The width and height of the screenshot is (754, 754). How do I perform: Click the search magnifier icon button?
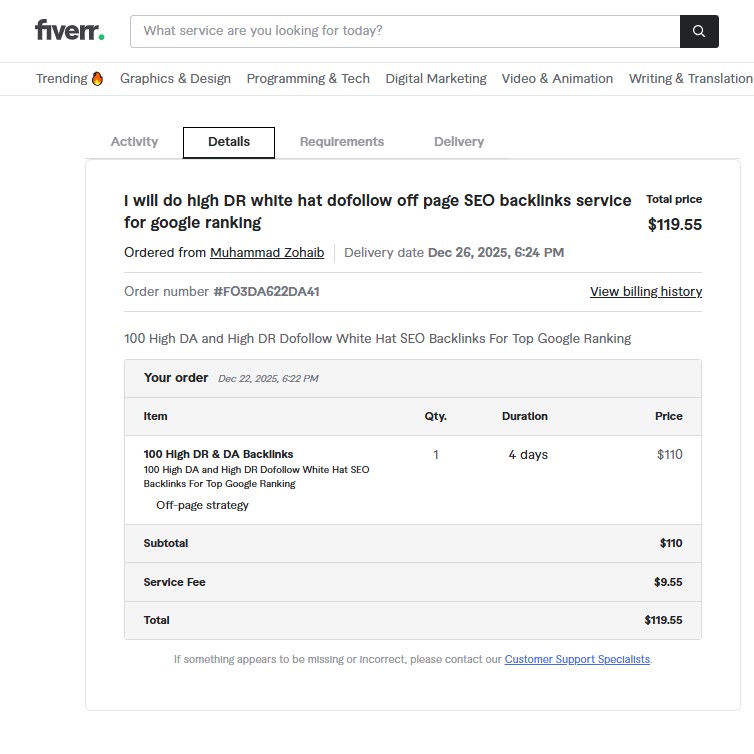point(699,31)
